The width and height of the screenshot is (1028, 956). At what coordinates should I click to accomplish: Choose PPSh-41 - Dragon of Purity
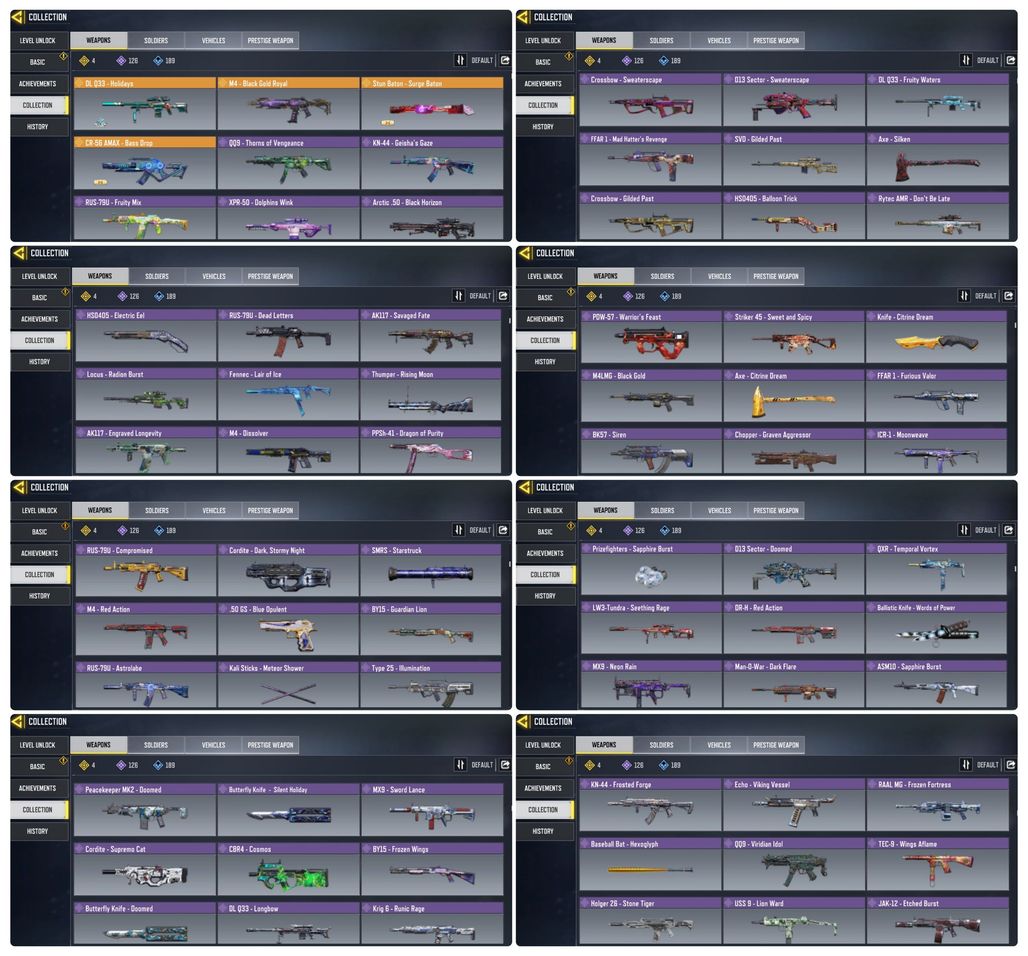[430, 450]
